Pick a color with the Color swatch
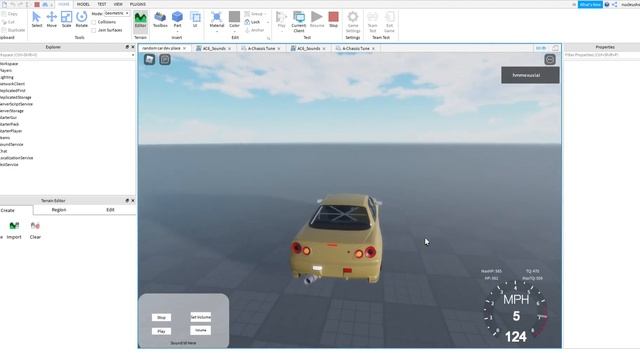The height and width of the screenshot is (360, 640). click(234, 17)
